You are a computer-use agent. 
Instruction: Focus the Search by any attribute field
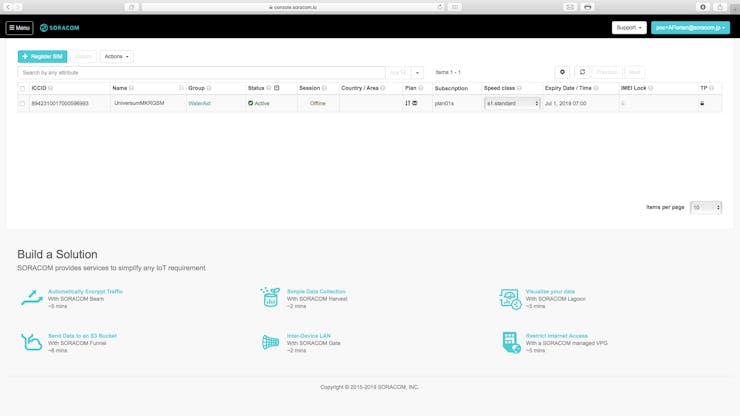(202, 73)
